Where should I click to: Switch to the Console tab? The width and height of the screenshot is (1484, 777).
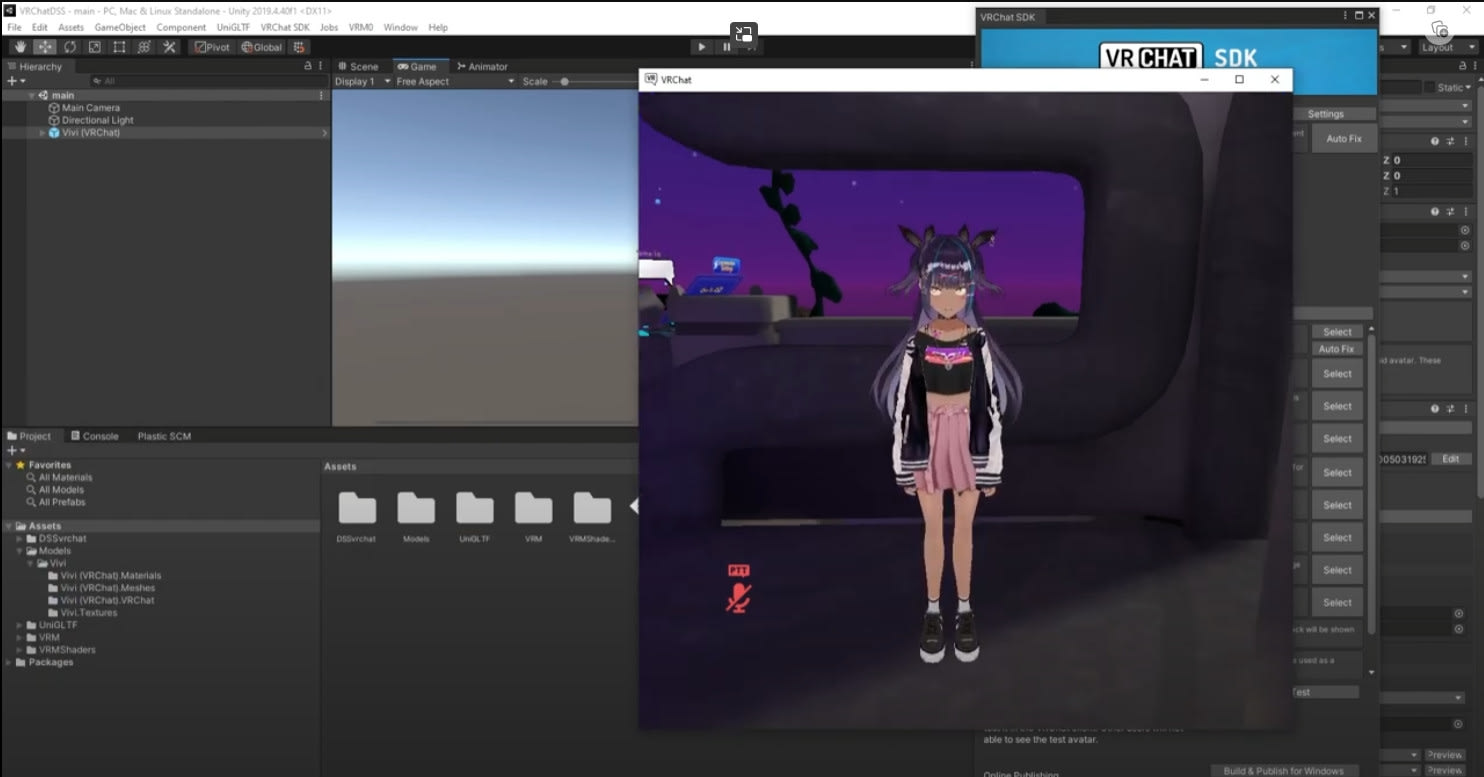click(94, 436)
